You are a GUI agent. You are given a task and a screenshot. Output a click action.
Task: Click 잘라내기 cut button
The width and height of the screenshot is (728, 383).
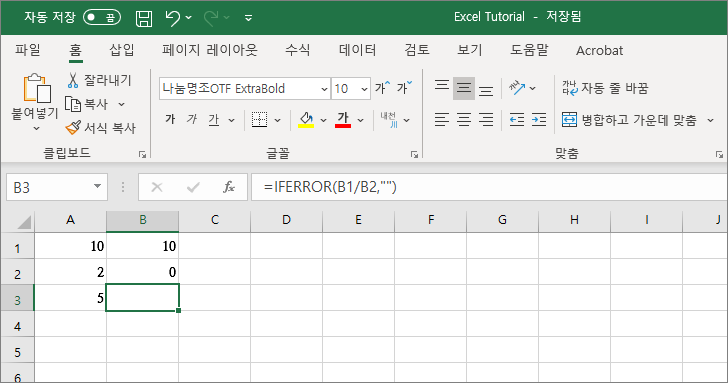tap(99, 80)
